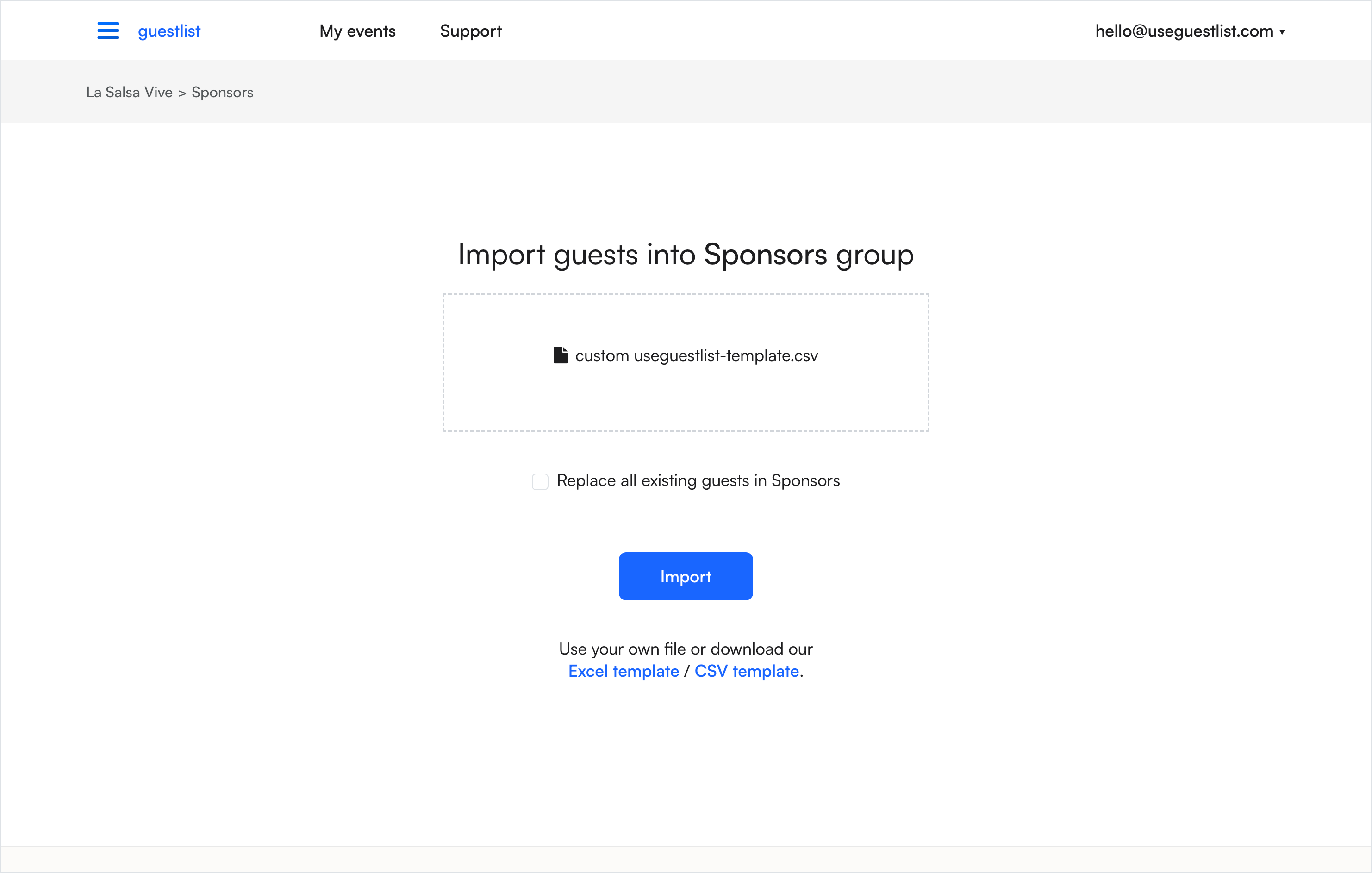Click the guestlist logo

point(168,31)
